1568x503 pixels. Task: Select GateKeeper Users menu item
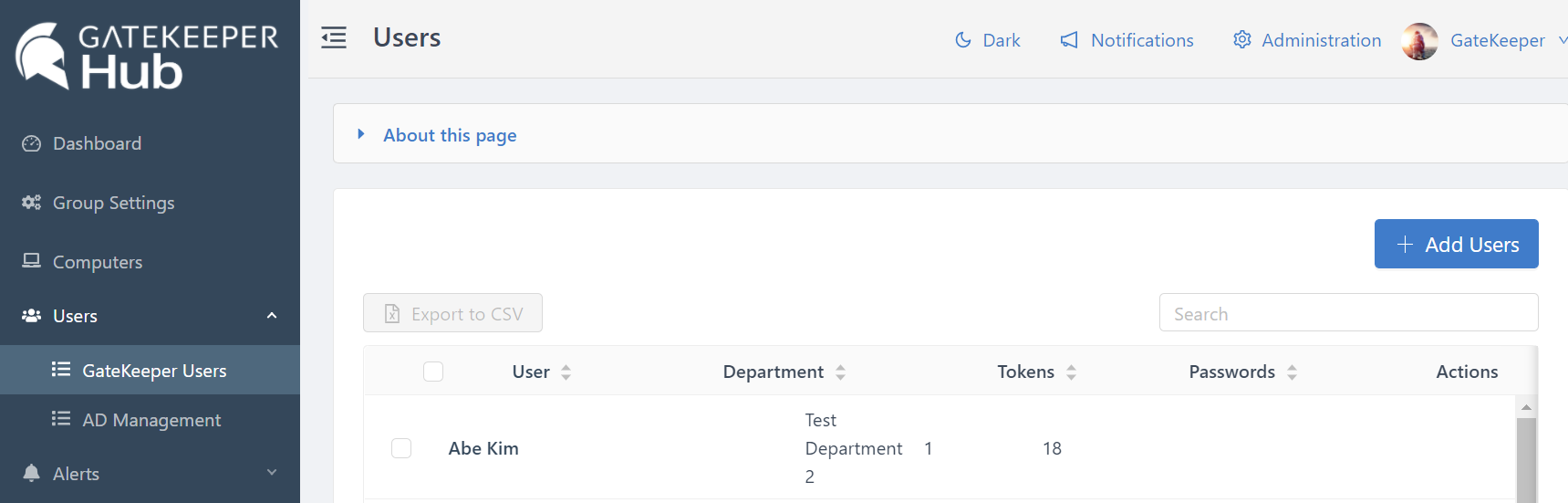click(x=154, y=371)
